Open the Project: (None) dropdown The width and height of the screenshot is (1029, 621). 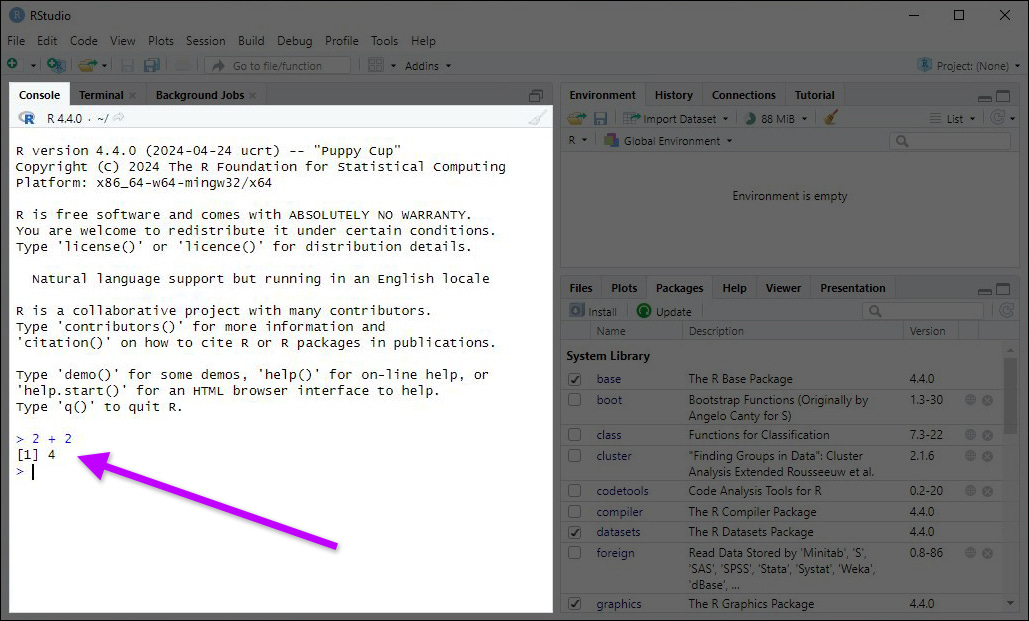(969, 66)
